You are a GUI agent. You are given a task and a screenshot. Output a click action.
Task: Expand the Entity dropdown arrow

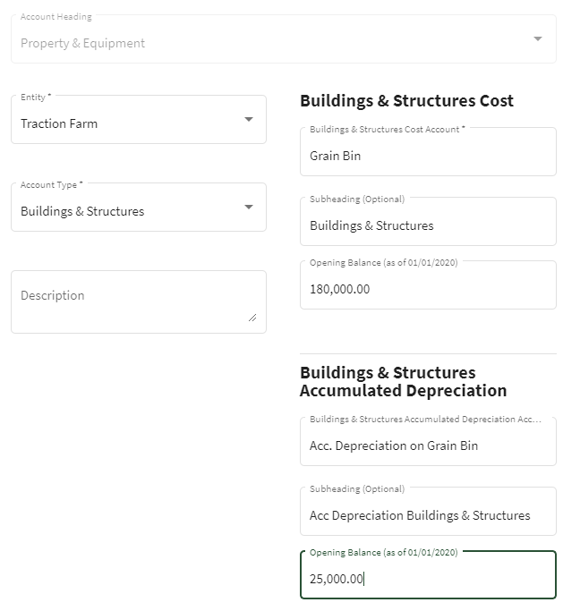click(x=249, y=119)
